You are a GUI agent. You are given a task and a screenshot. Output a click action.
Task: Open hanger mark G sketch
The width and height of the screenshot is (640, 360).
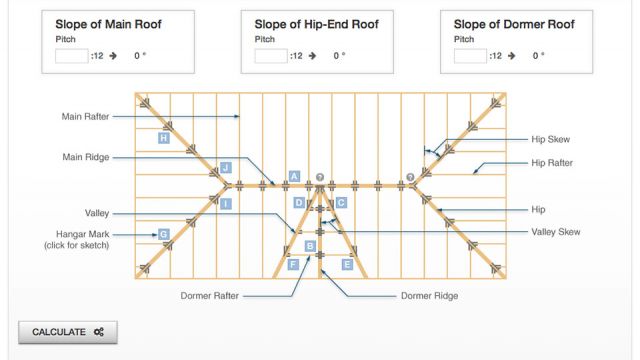pos(163,234)
